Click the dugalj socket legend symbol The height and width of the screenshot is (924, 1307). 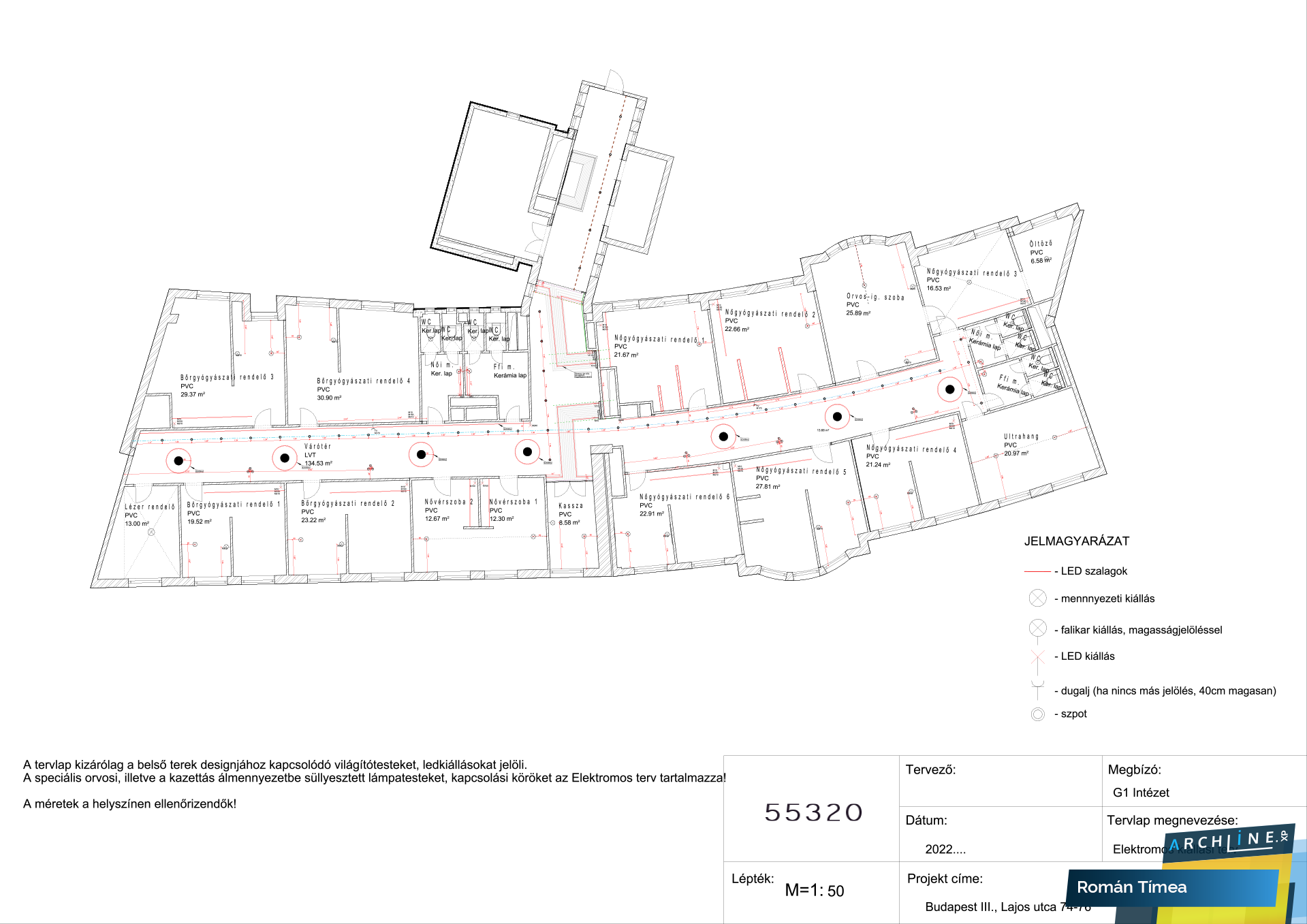[1037, 689]
